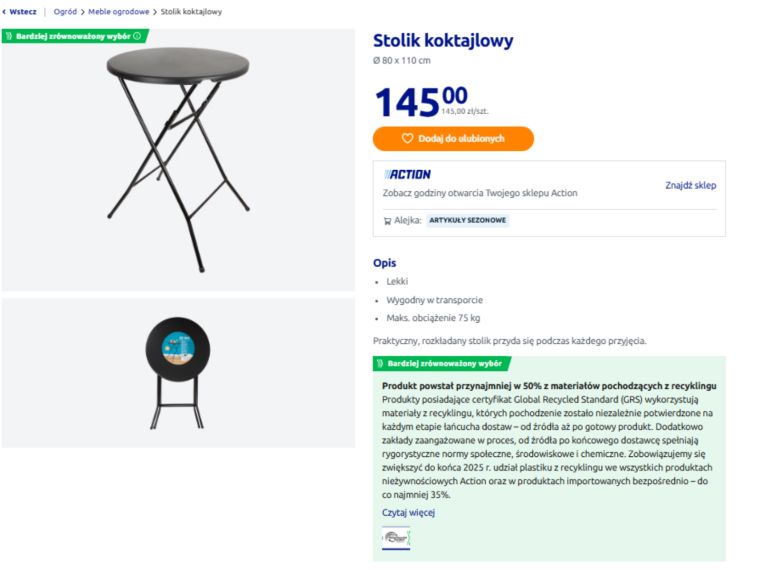Viewport: 760px width, 570px height.
Task: Click the back chevron beside Wstecz
Action: [4, 12]
